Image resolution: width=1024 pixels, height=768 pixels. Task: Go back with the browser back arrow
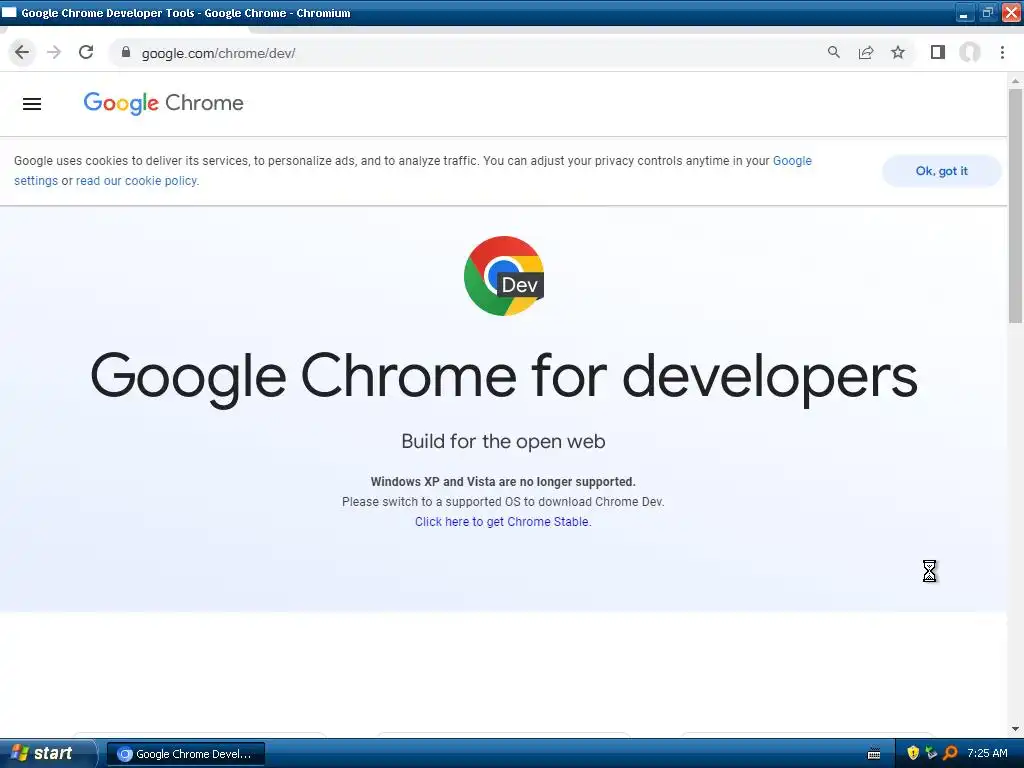pyautogui.click(x=22, y=52)
